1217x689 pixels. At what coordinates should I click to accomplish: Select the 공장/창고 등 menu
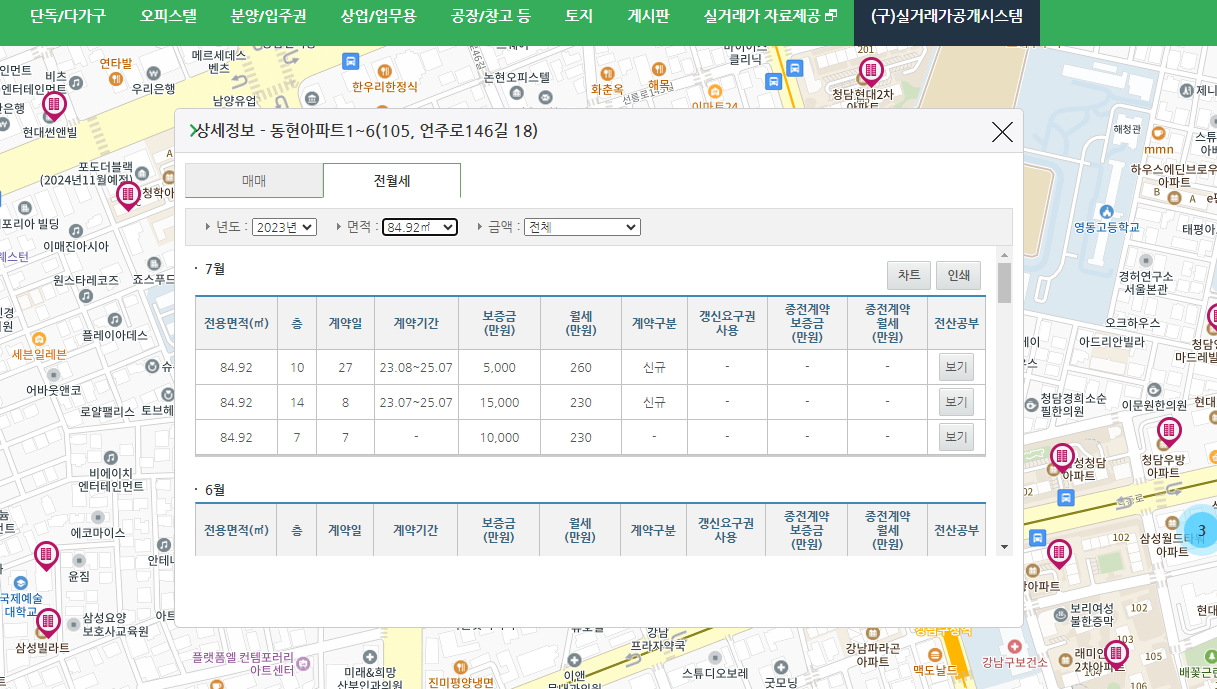(x=490, y=16)
